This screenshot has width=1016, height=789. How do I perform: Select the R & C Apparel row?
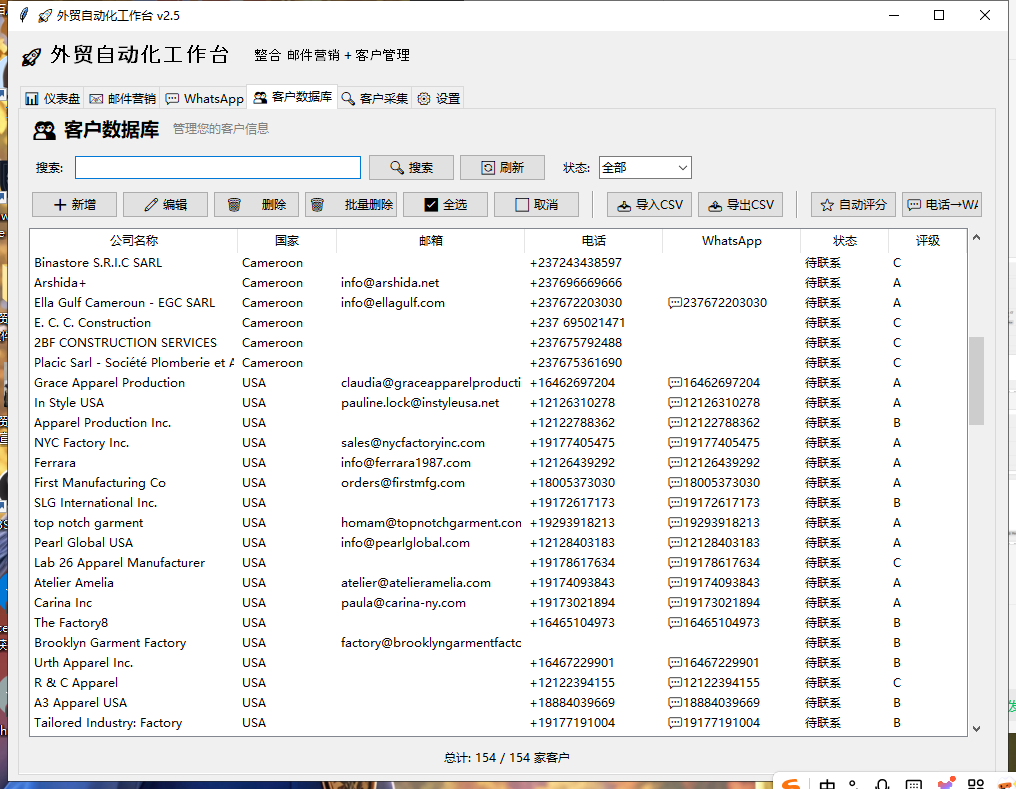[x=498, y=683]
